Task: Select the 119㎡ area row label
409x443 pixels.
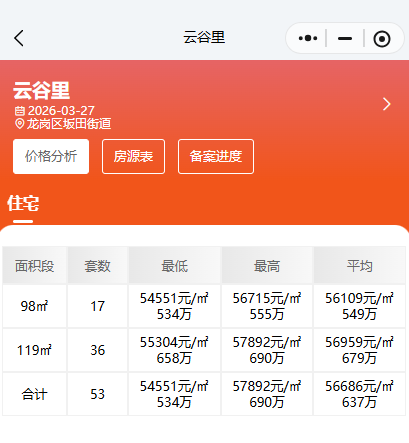Action: pyautogui.click(x=34, y=350)
